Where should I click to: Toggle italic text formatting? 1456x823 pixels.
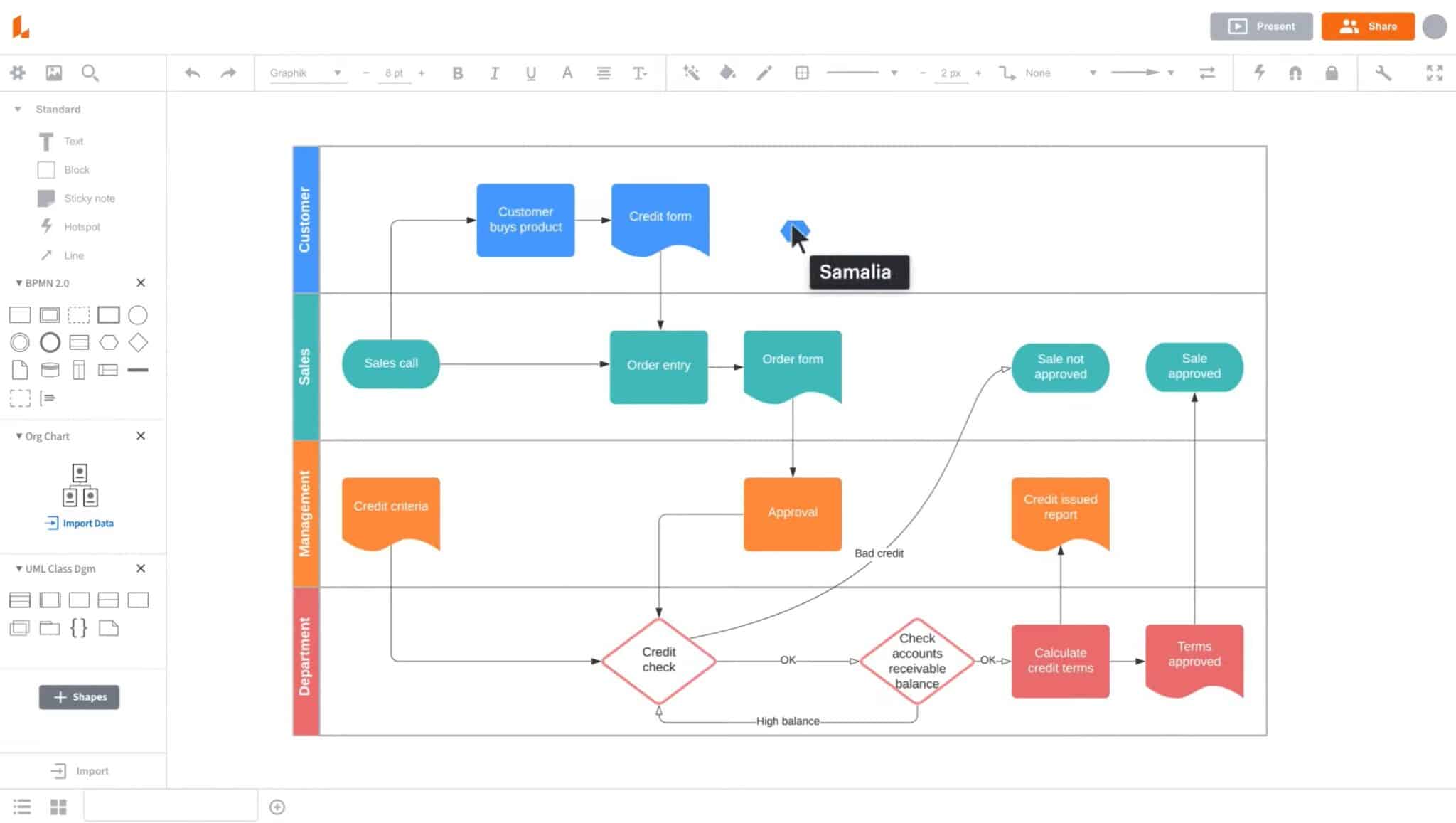pyautogui.click(x=494, y=73)
